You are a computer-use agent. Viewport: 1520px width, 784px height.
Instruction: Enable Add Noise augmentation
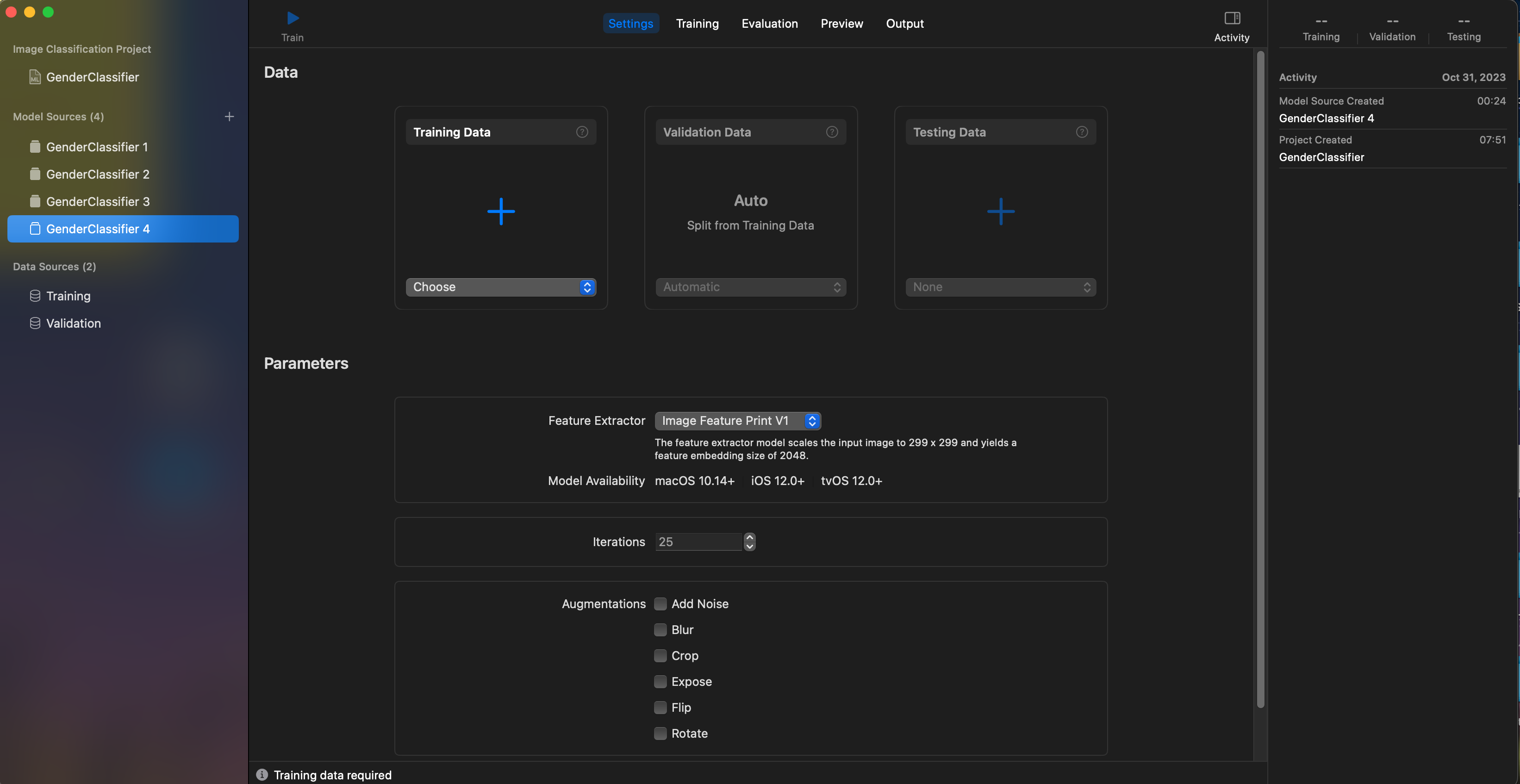660,604
